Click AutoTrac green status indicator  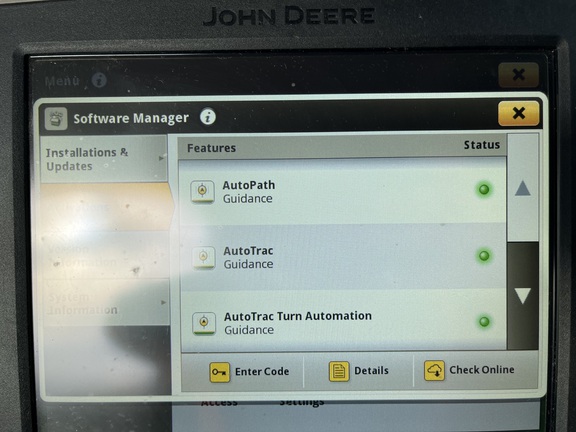pyautogui.click(x=484, y=256)
